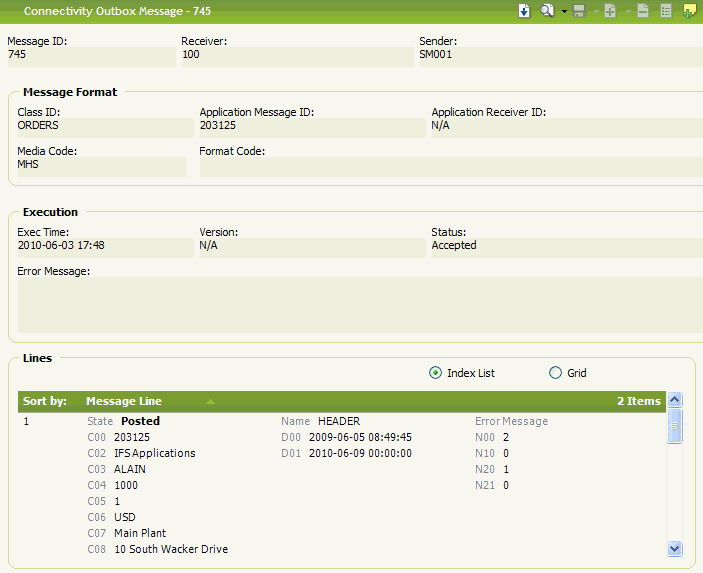Select message line 1 with Posted state
This screenshot has height=573, width=703.
pyautogui.click(x=140, y=421)
